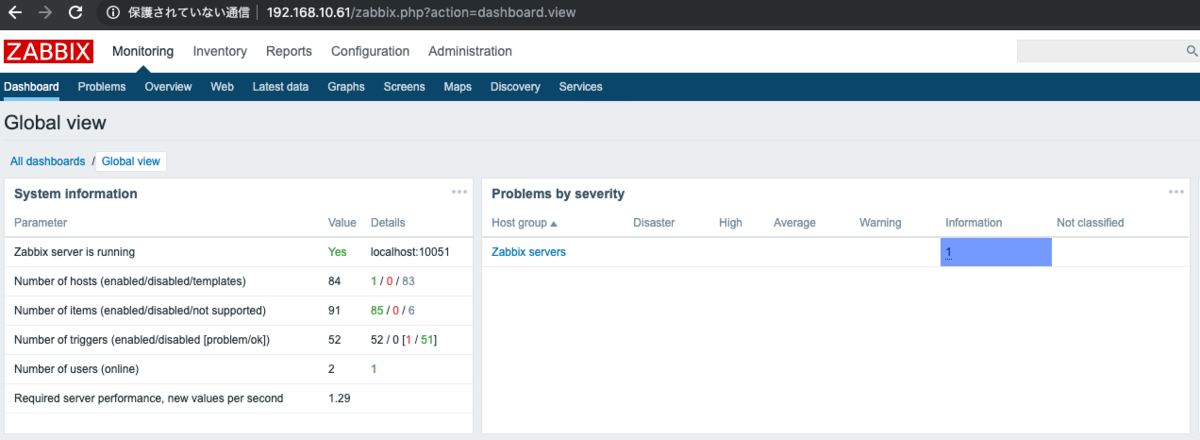This screenshot has width=1200, height=440.
Task: Select the Dashboard submenu tab
Action: (31, 87)
